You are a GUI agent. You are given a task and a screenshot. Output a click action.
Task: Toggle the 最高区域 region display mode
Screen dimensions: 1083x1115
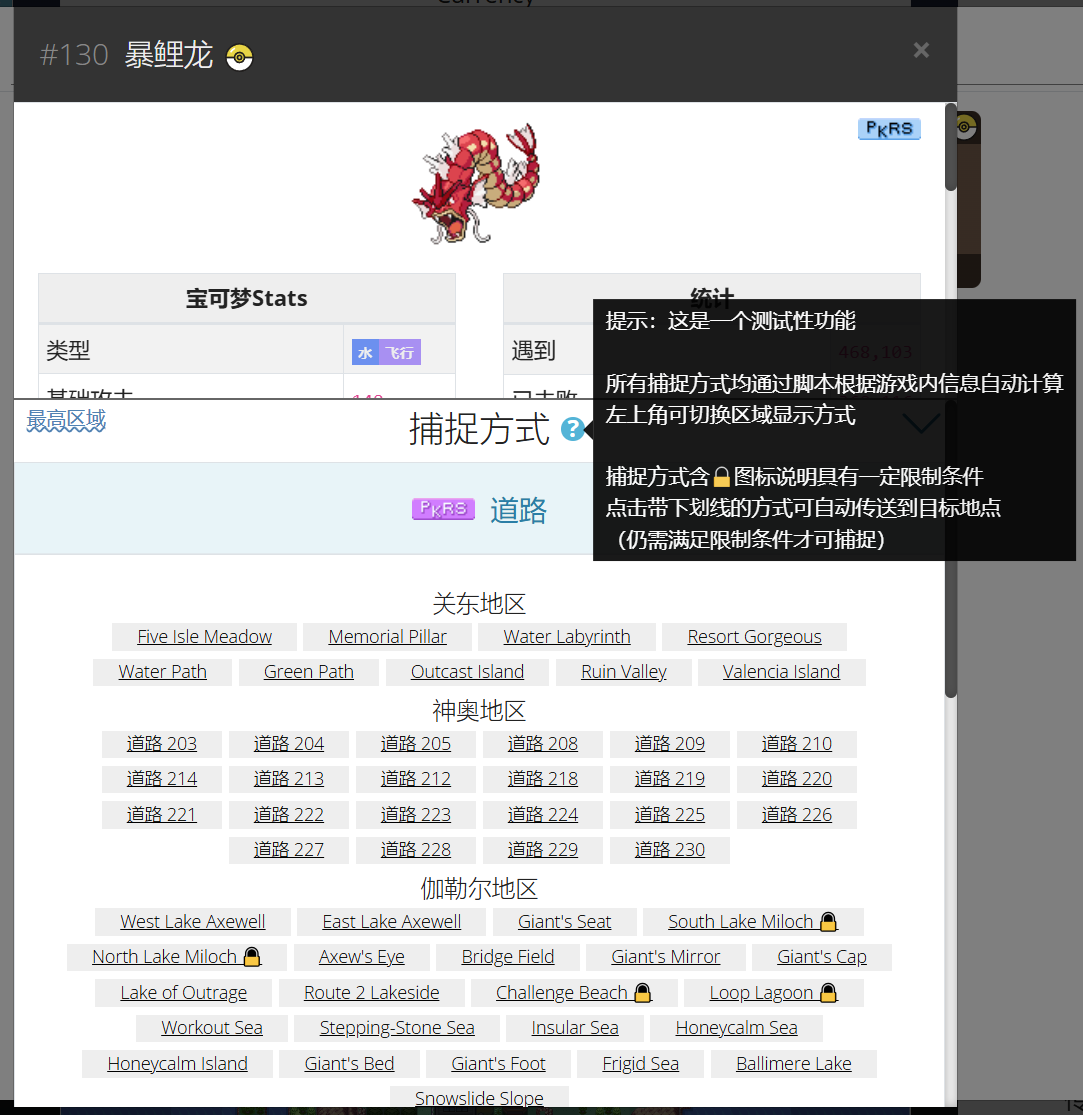[x=66, y=421]
